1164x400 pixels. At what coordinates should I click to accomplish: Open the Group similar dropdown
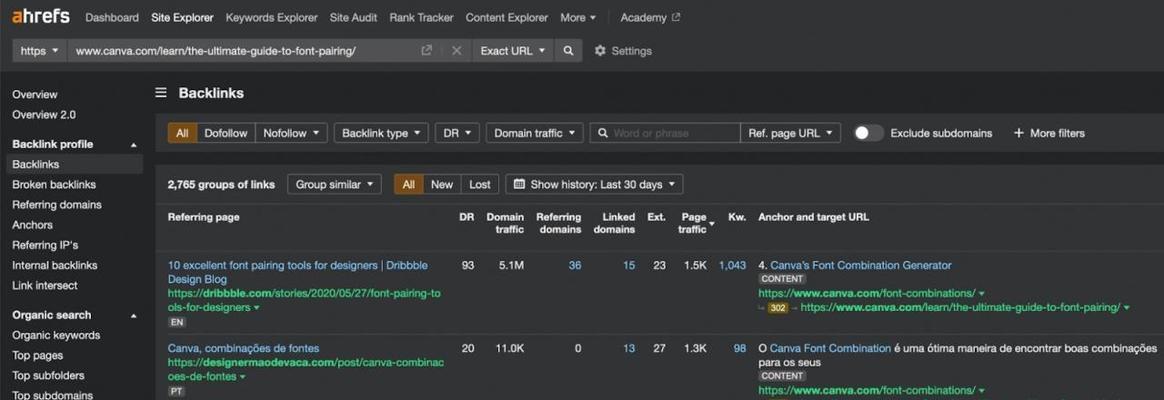pyautogui.click(x=334, y=184)
